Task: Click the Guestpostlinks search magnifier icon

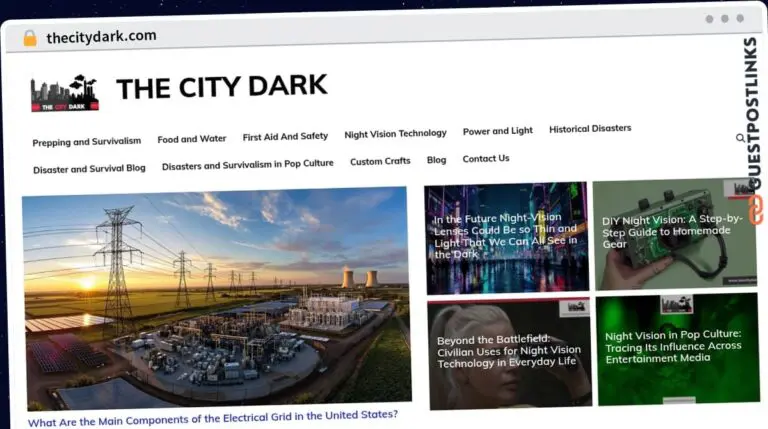Action: (x=741, y=138)
